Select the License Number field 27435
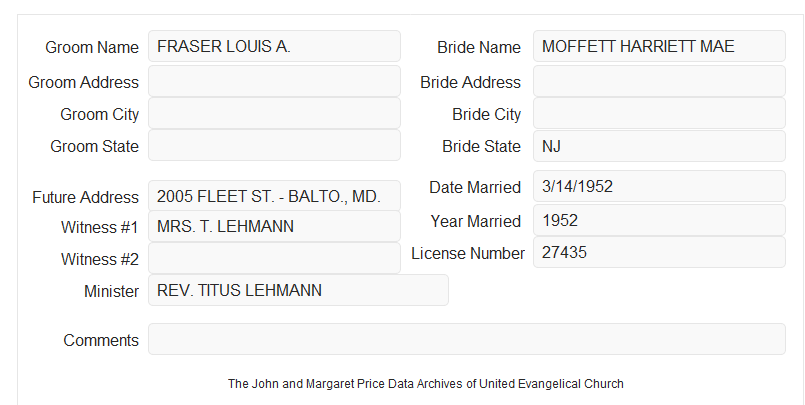The width and height of the screenshot is (805, 405). tap(659, 252)
